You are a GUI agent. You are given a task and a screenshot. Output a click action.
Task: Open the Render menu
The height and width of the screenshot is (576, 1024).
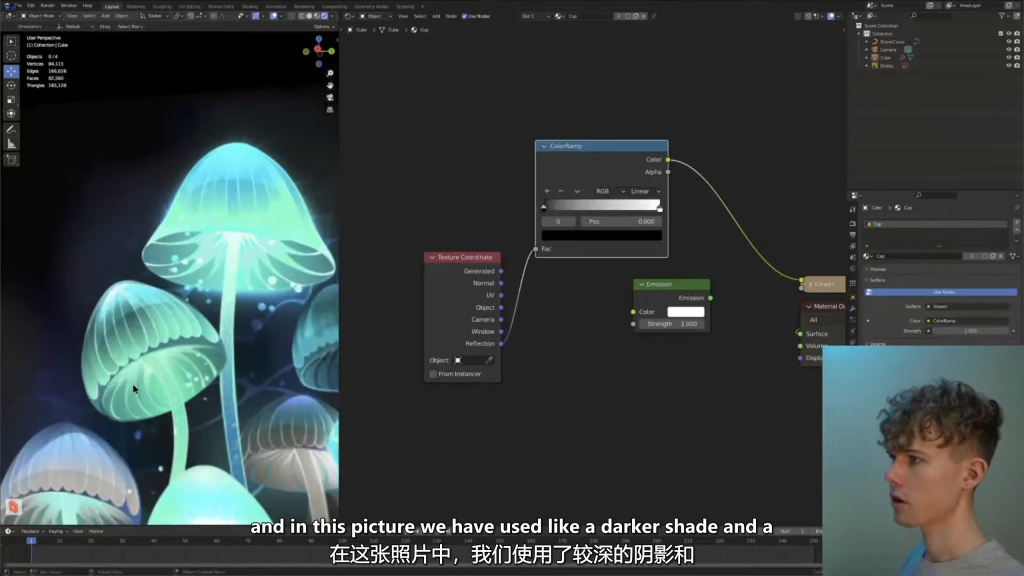(x=48, y=6)
